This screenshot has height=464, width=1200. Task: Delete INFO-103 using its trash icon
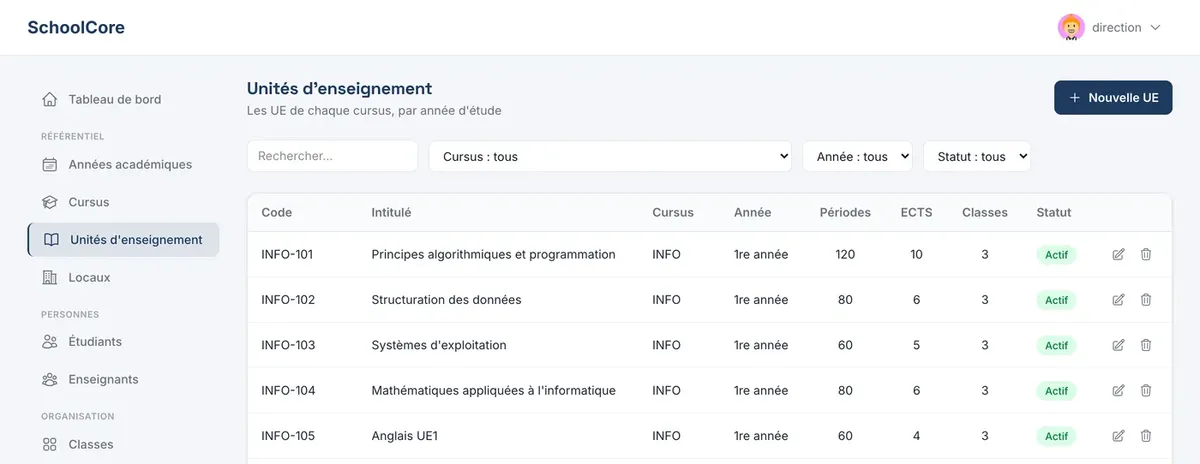pos(1146,345)
